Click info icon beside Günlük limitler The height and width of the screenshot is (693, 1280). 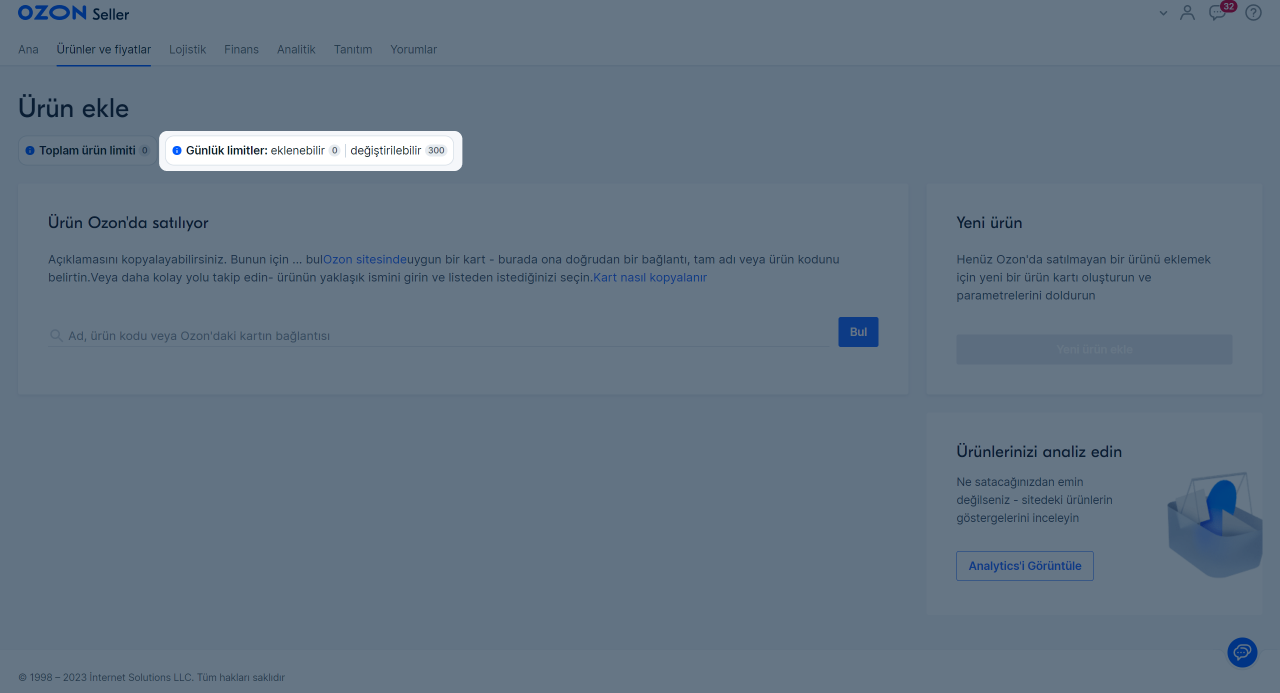177,151
